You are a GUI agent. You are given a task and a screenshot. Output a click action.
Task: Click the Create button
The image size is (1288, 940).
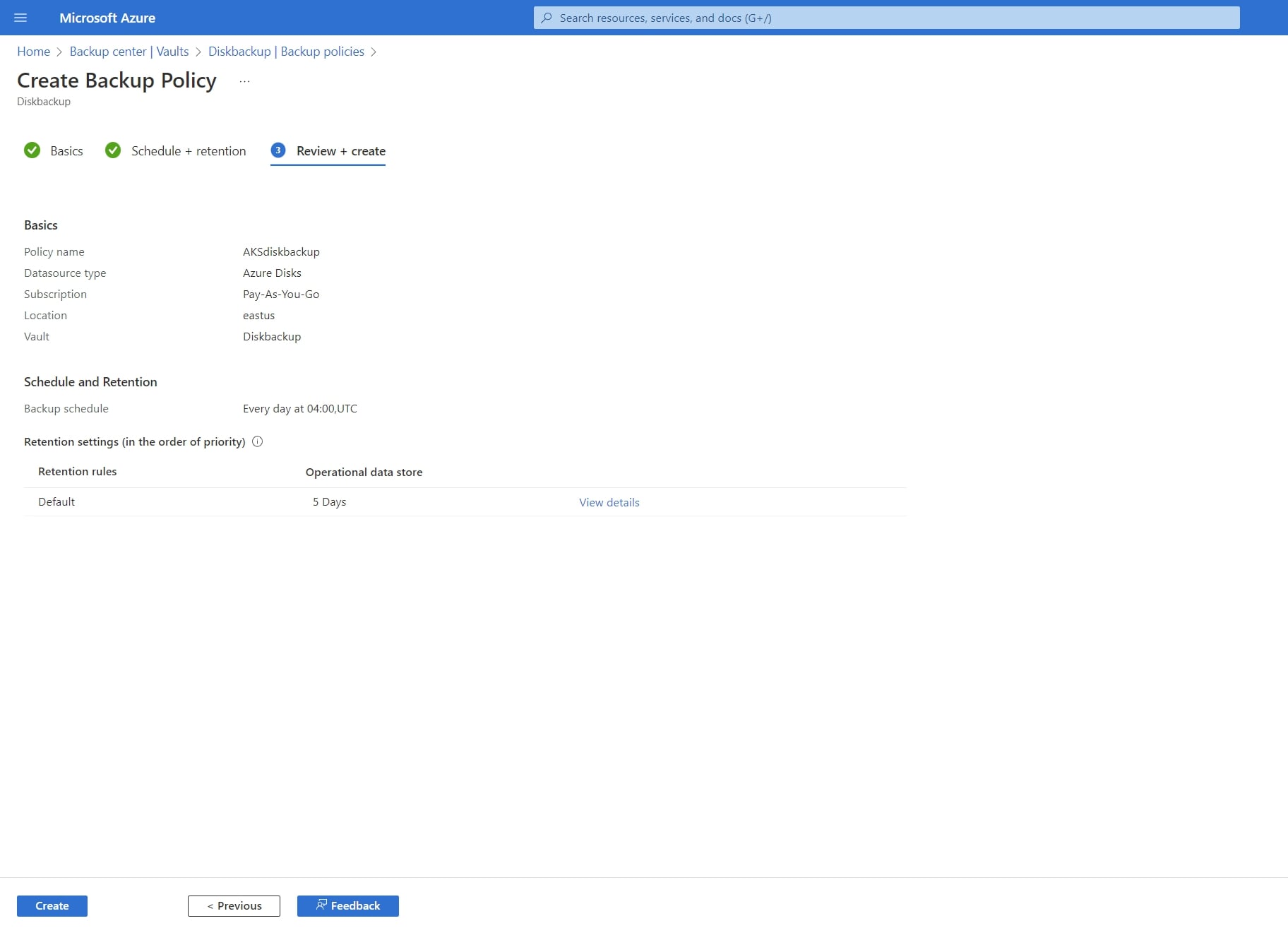coord(52,905)
